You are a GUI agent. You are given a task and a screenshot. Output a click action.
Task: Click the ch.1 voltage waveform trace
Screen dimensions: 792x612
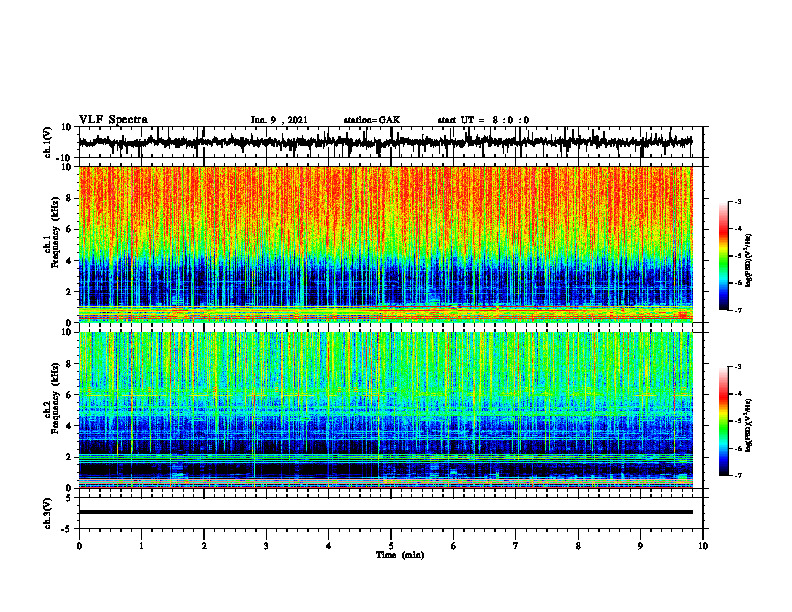point(385,142)
